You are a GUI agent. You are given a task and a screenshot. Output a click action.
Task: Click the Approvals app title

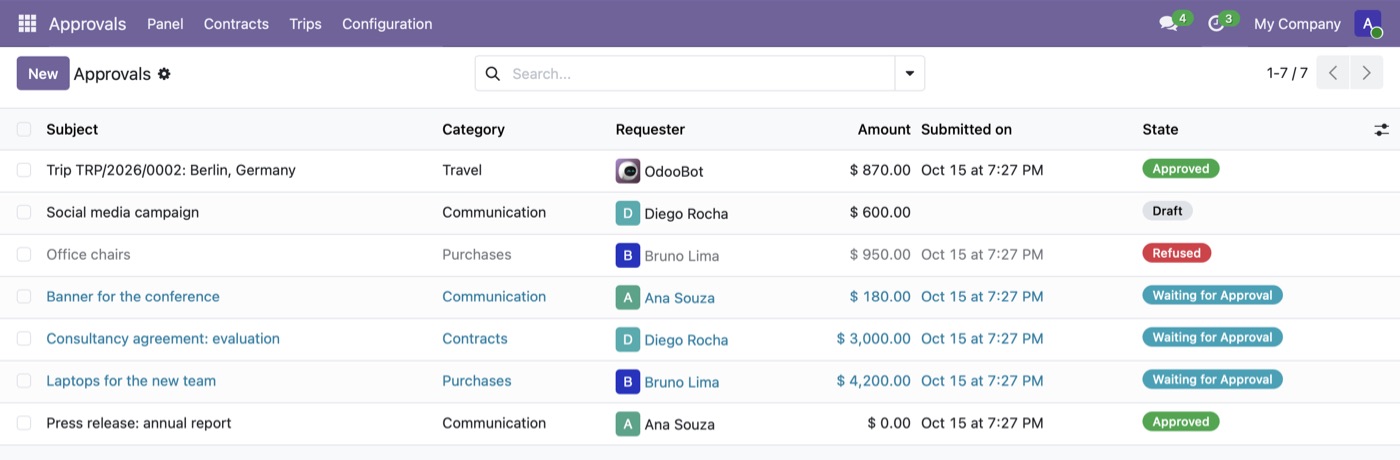87,24
